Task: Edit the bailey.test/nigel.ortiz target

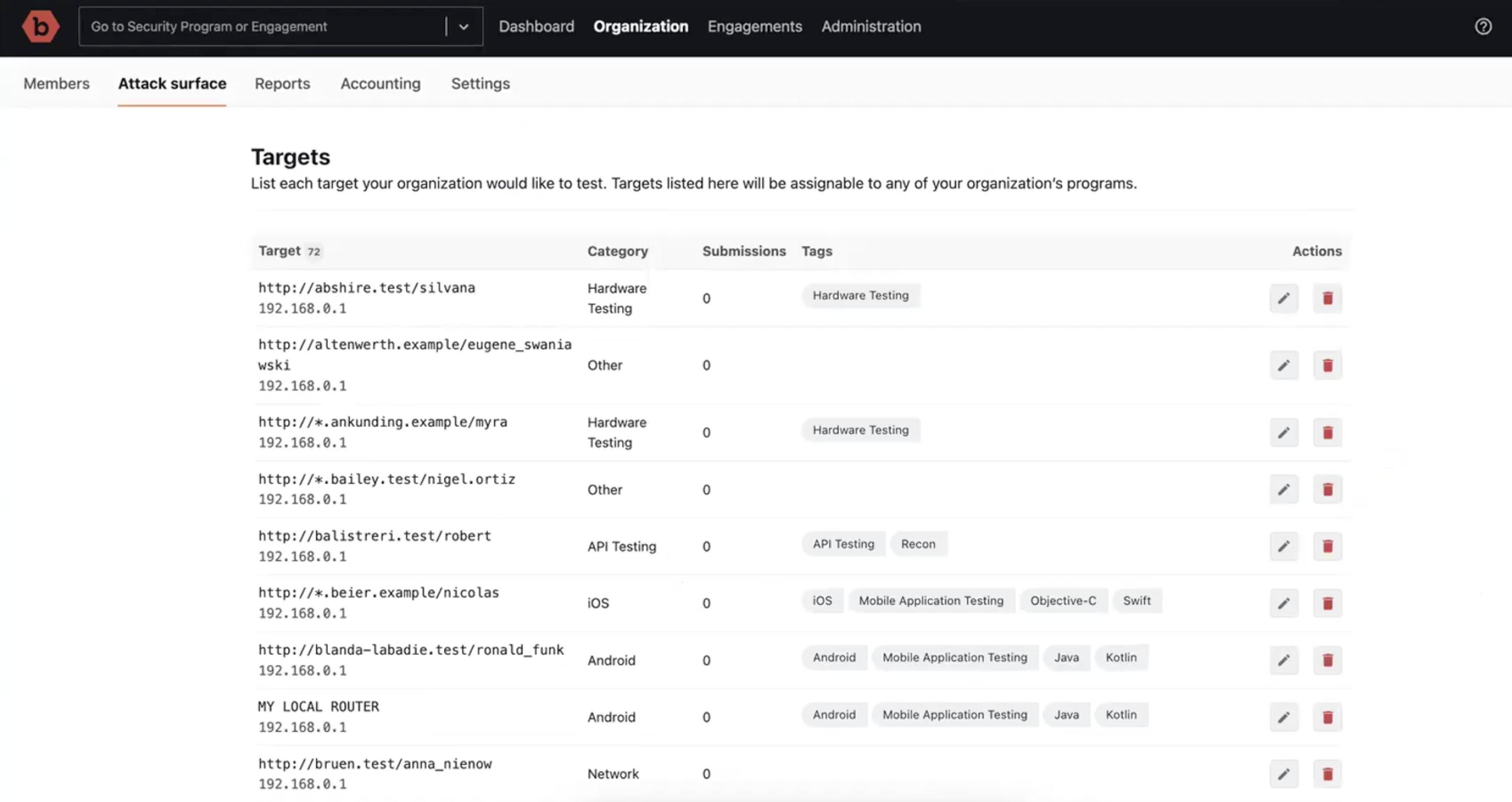Action: tap(1284, 490)
